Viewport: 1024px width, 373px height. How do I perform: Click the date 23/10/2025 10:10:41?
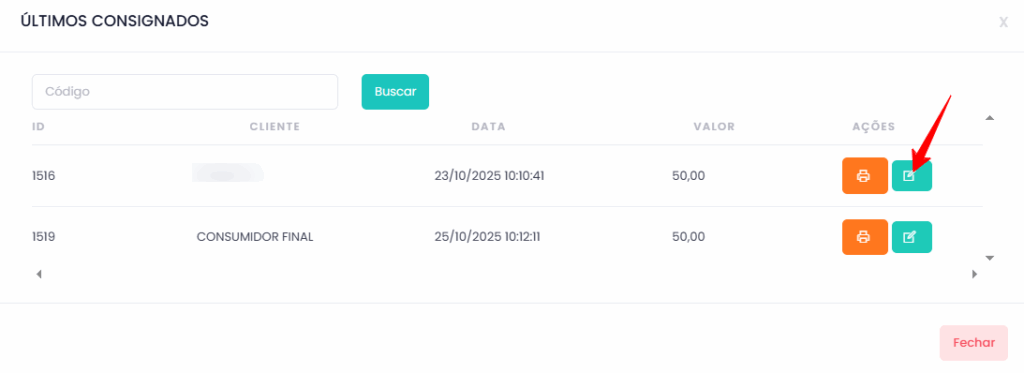(x=489, y=176)
